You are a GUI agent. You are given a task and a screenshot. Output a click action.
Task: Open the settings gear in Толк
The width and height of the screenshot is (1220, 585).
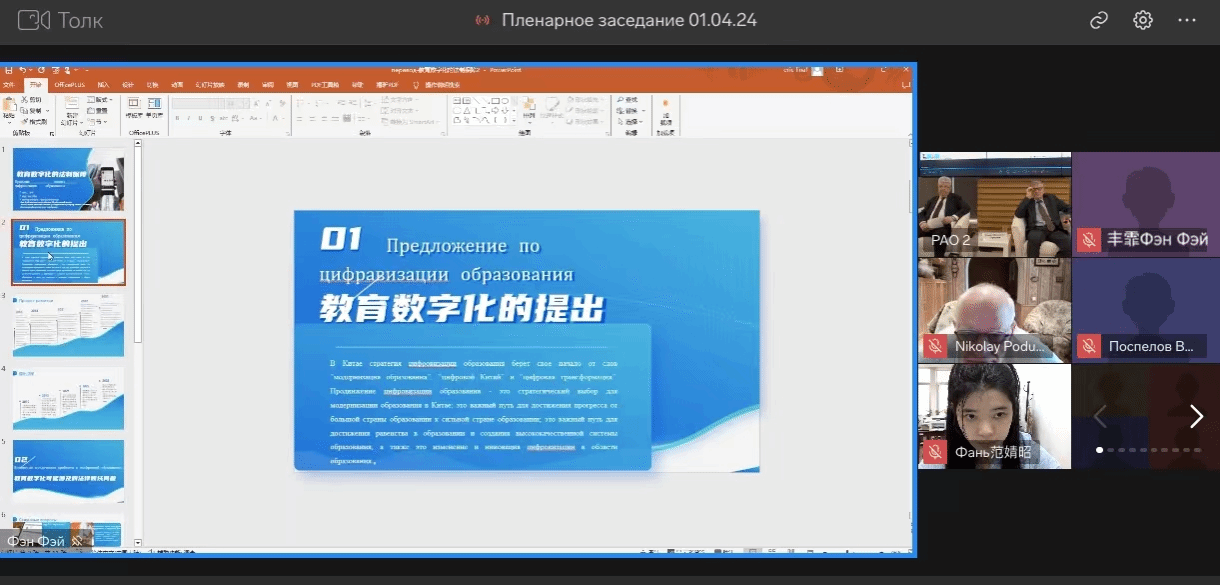pos(1143,20)
